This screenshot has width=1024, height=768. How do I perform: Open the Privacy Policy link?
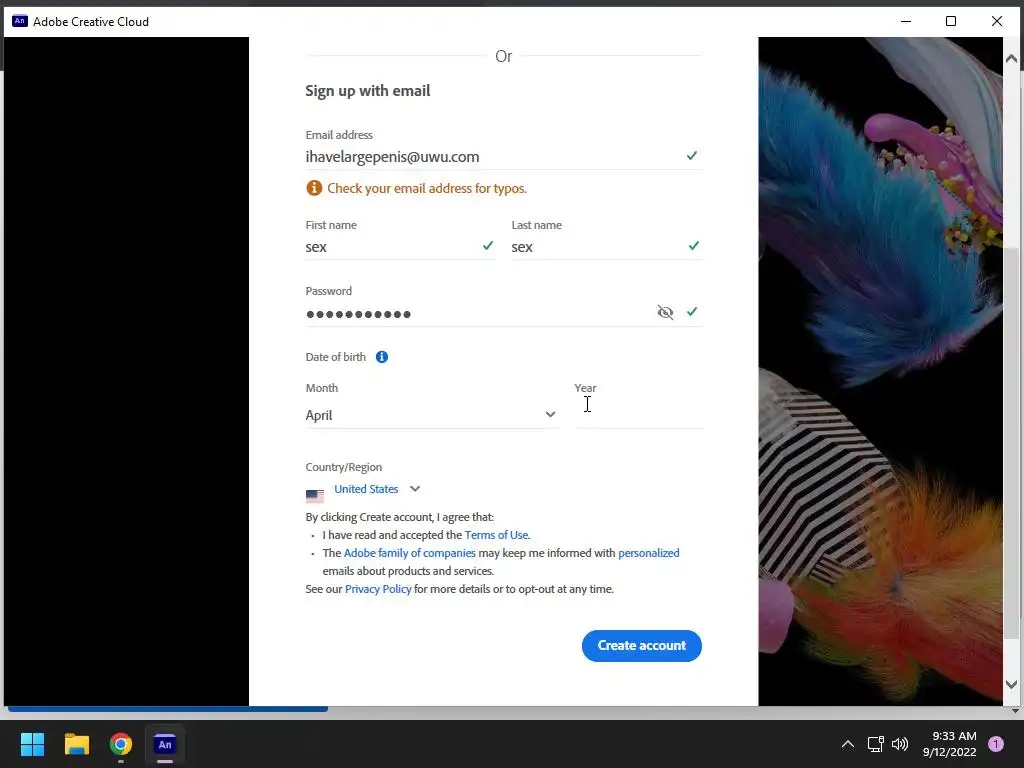click(x=378, y=589)
